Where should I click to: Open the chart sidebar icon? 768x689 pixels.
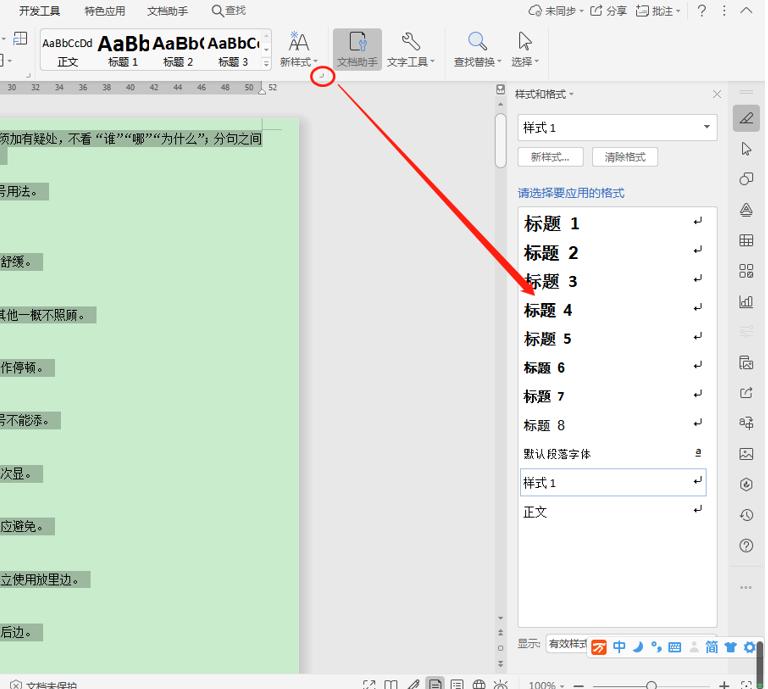coord(746,301)
